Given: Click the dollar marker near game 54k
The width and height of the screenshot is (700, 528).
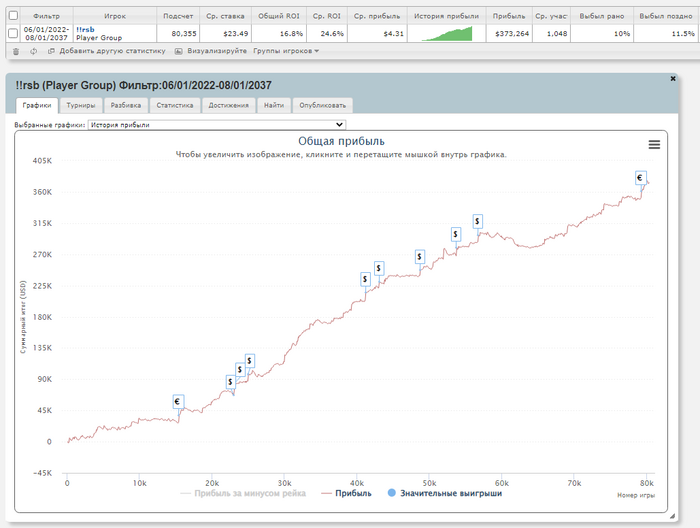Looking at the screenshot, I should (455, 234).
